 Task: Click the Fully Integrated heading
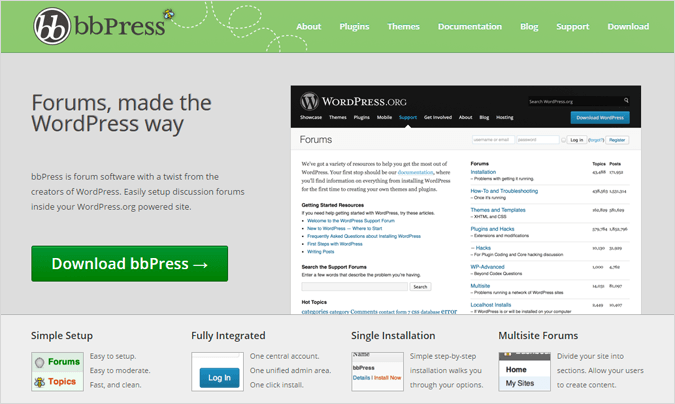(x=228, y=336)
